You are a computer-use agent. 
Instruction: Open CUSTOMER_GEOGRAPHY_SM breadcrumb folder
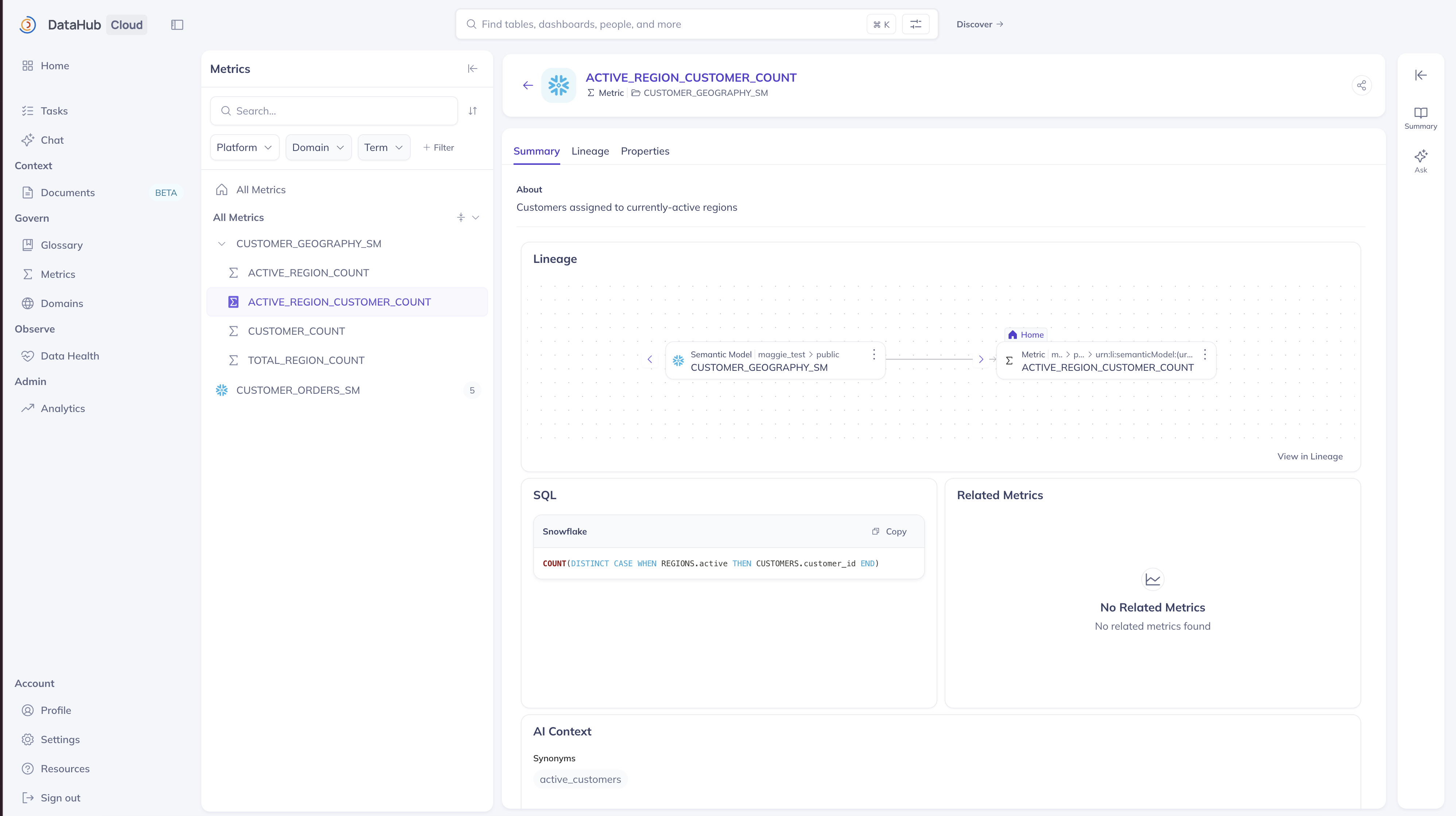coord(700,93)
